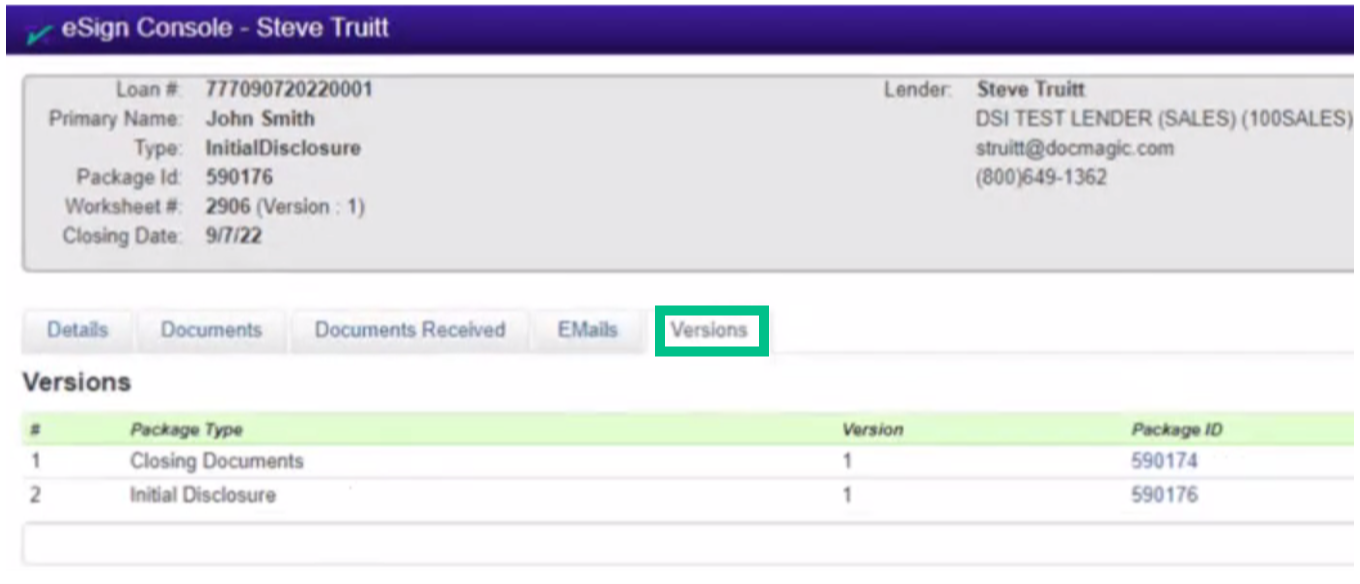Viewport: 1360px width, 584px height.
Task: Click the Version column header
Action: coord(872,430)
